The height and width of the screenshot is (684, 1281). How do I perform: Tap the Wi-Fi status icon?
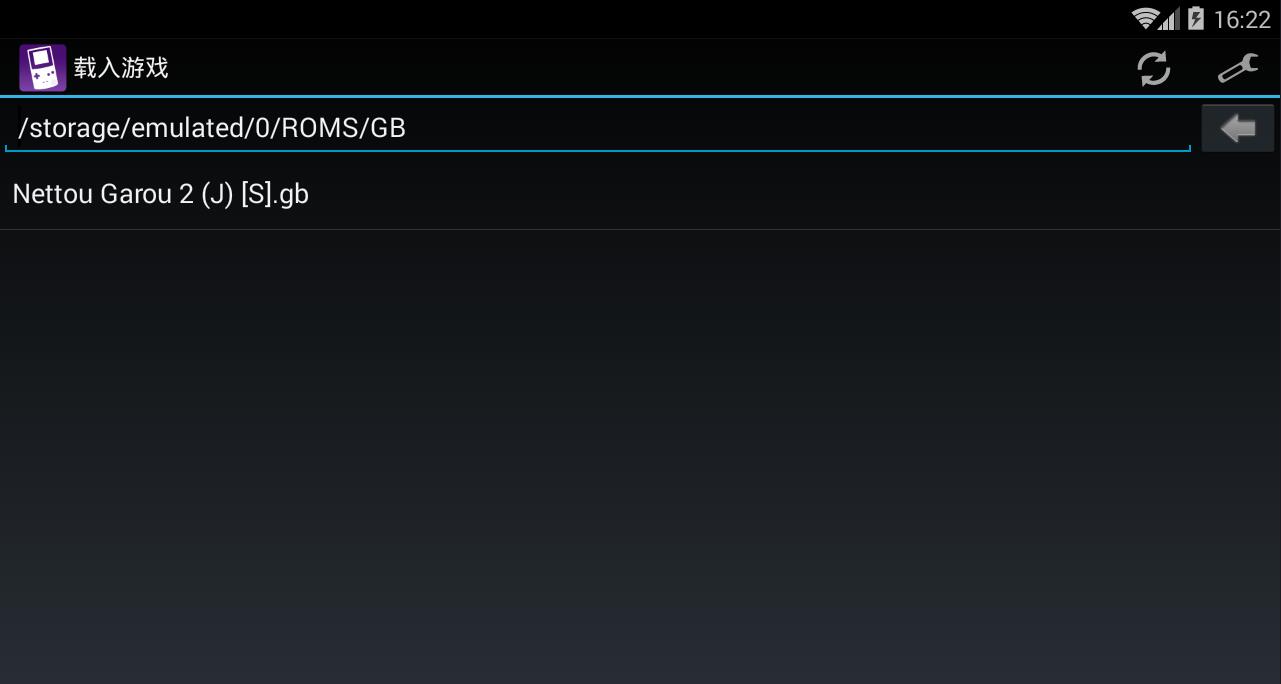pos(1145,18)
